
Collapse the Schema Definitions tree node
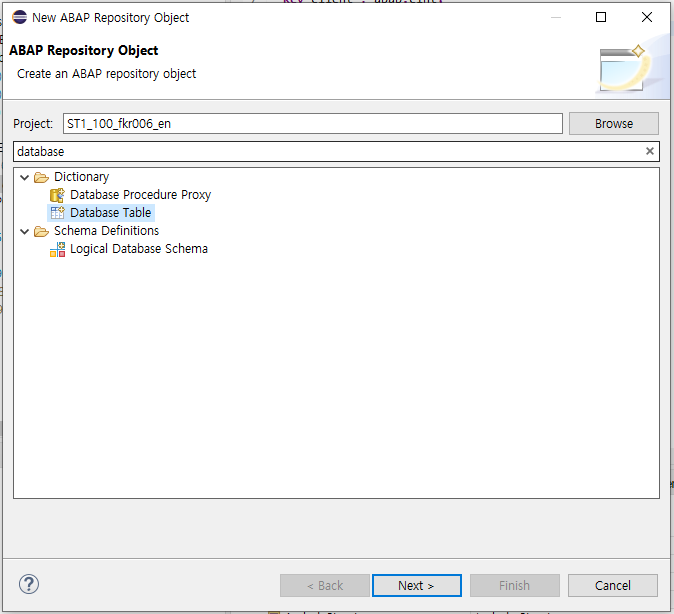(25, 231)
